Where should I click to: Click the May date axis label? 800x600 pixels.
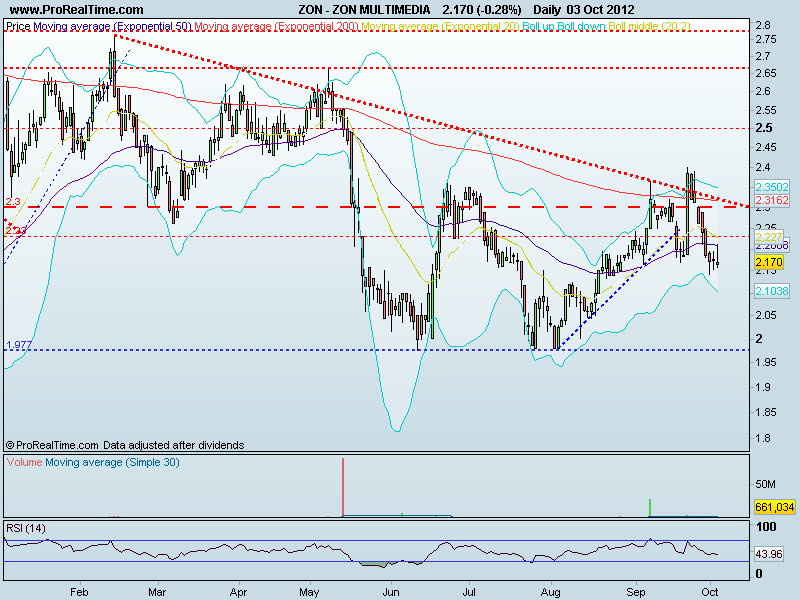(x=309, y=592)
